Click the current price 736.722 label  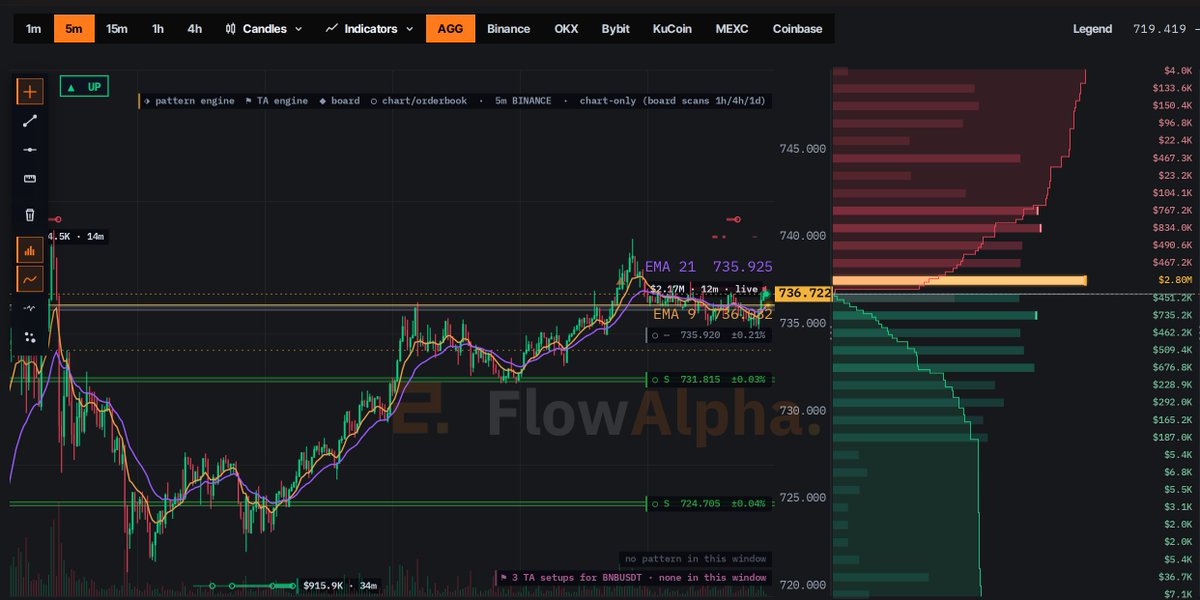click(803, 293)
